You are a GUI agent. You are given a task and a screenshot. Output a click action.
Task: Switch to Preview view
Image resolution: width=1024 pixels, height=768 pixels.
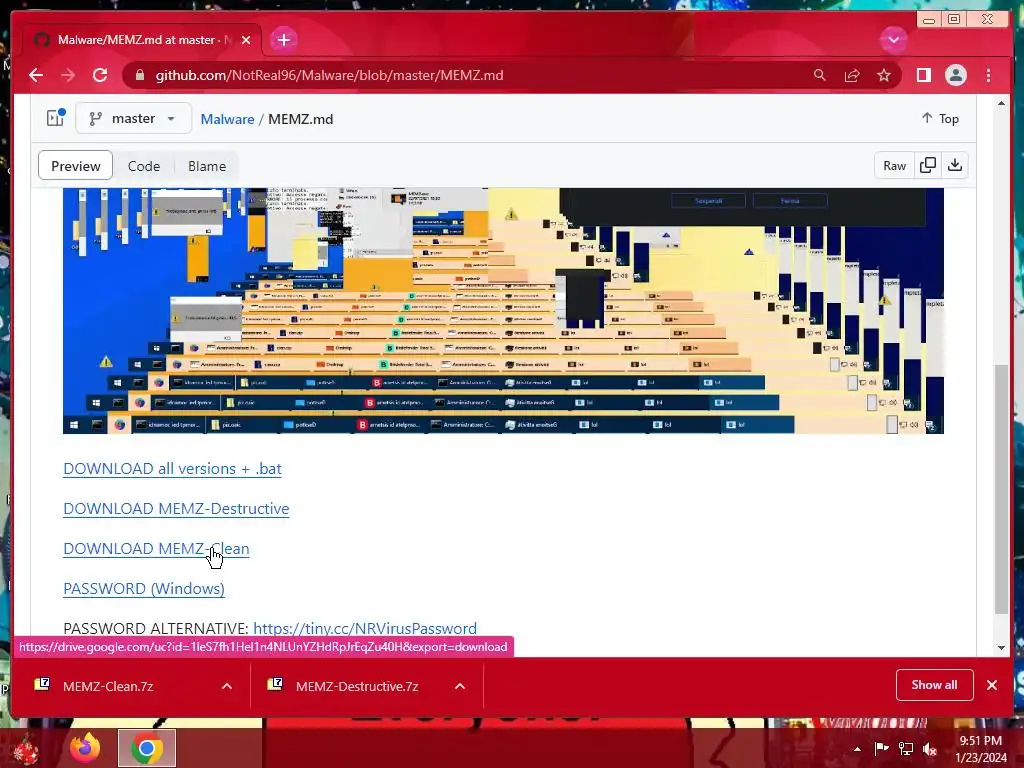[76, 166]
